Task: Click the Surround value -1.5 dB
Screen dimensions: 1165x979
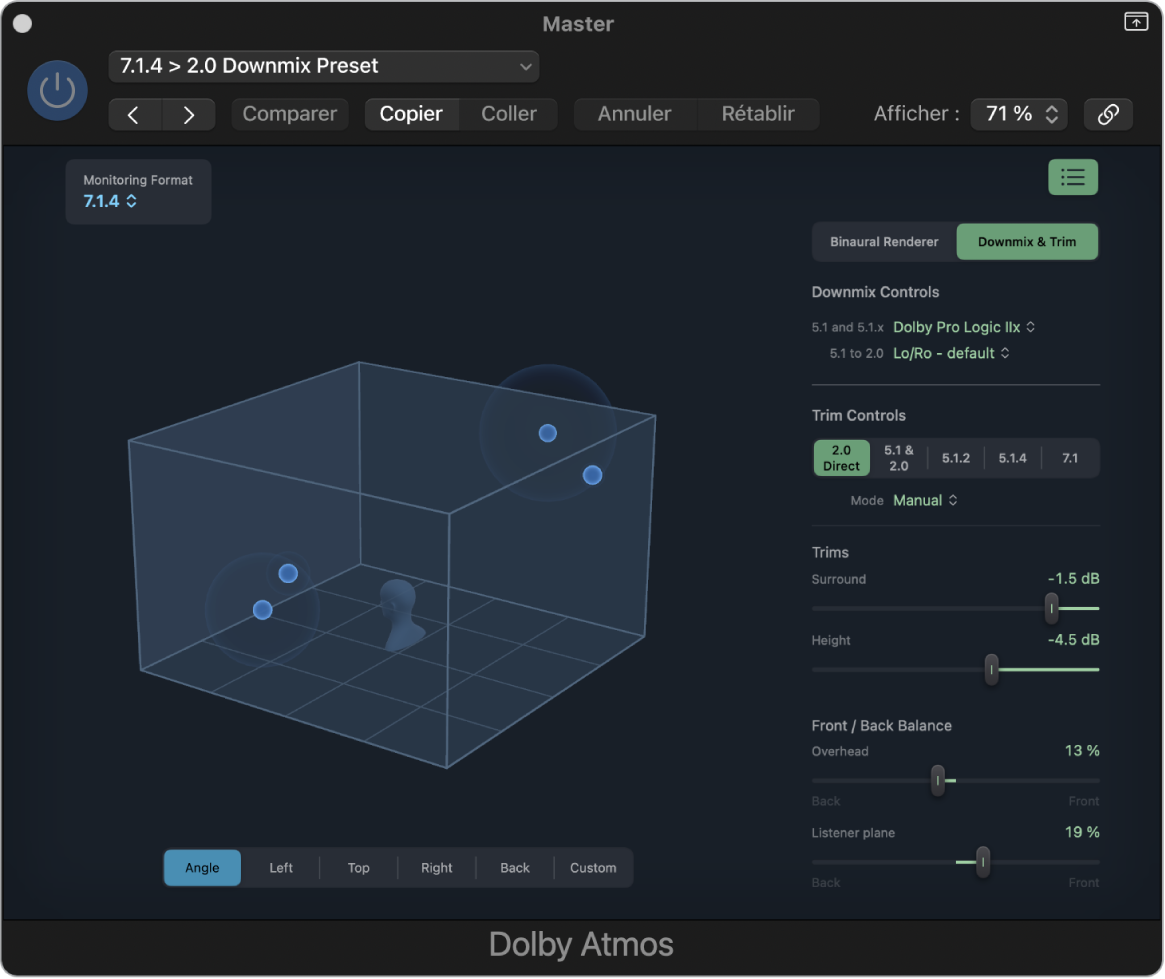Action: click(1073, 579)
